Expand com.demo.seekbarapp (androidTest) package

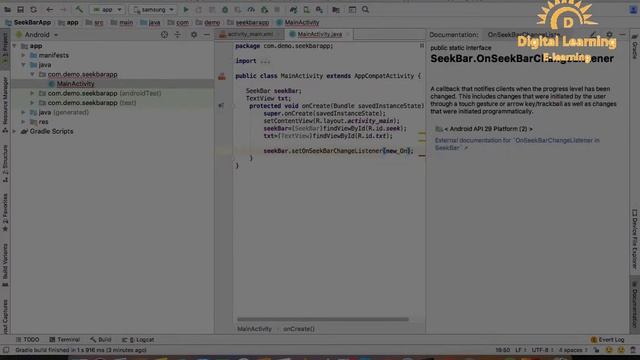[x=33, y=93]
